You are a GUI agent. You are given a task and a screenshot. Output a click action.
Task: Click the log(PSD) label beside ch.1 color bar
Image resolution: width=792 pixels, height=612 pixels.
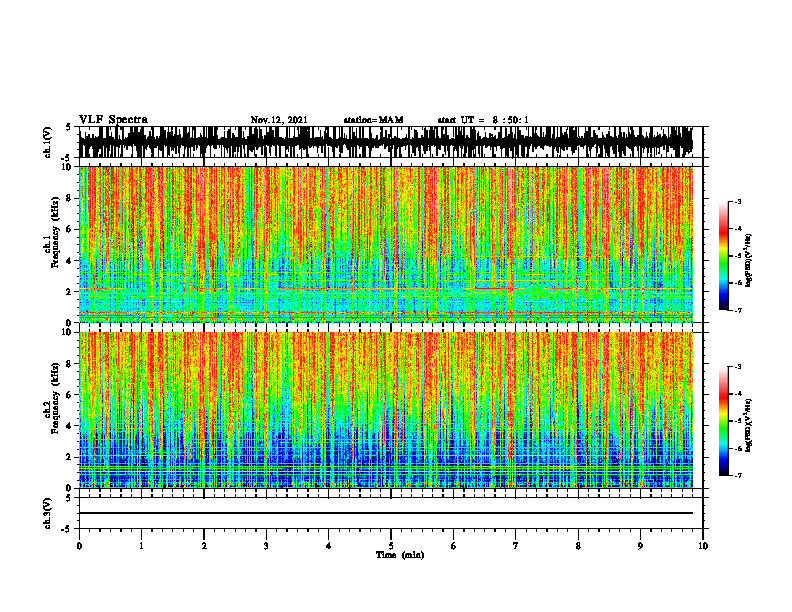point(749,261)
